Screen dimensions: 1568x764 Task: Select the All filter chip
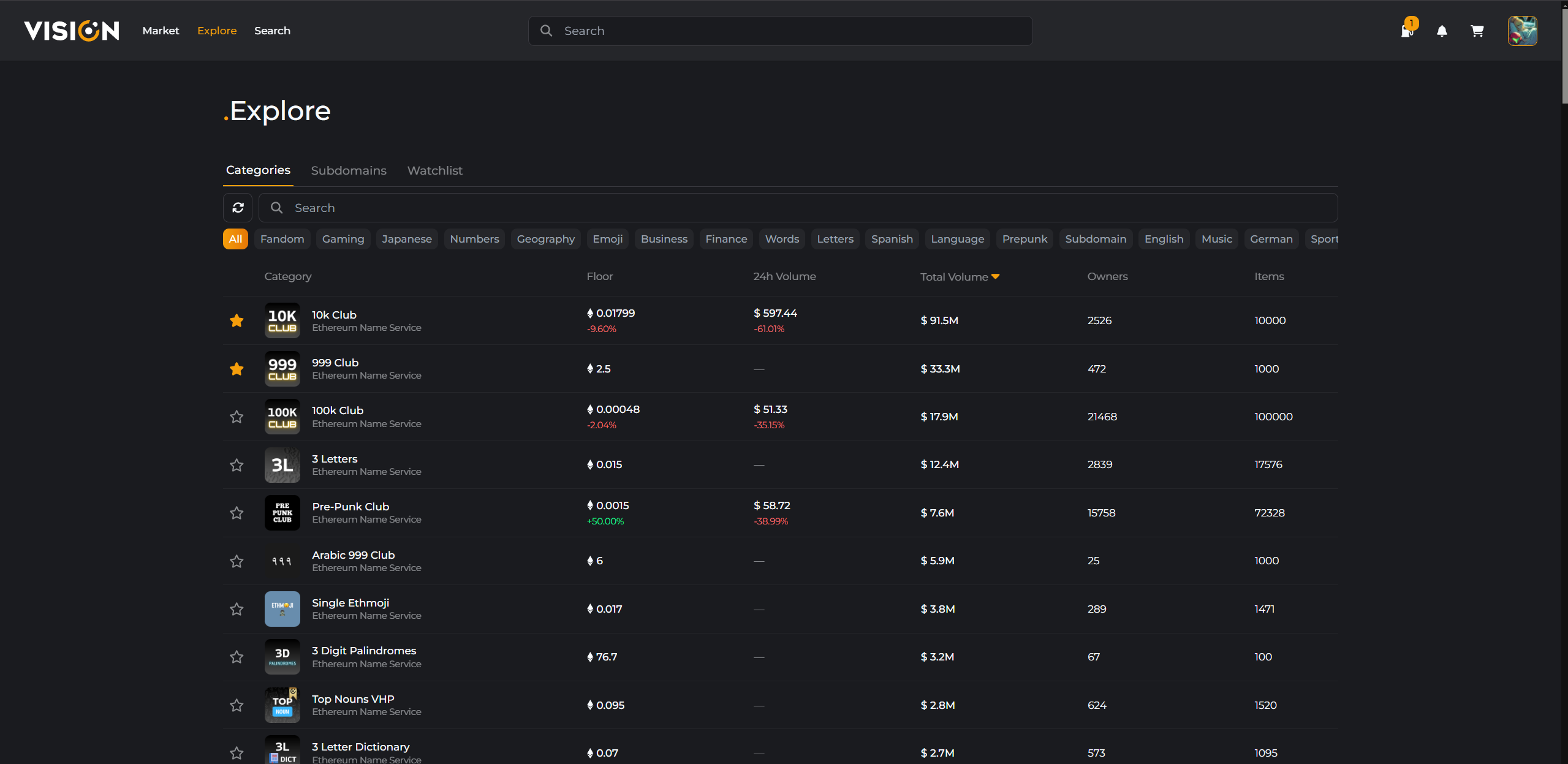point(235,239)
